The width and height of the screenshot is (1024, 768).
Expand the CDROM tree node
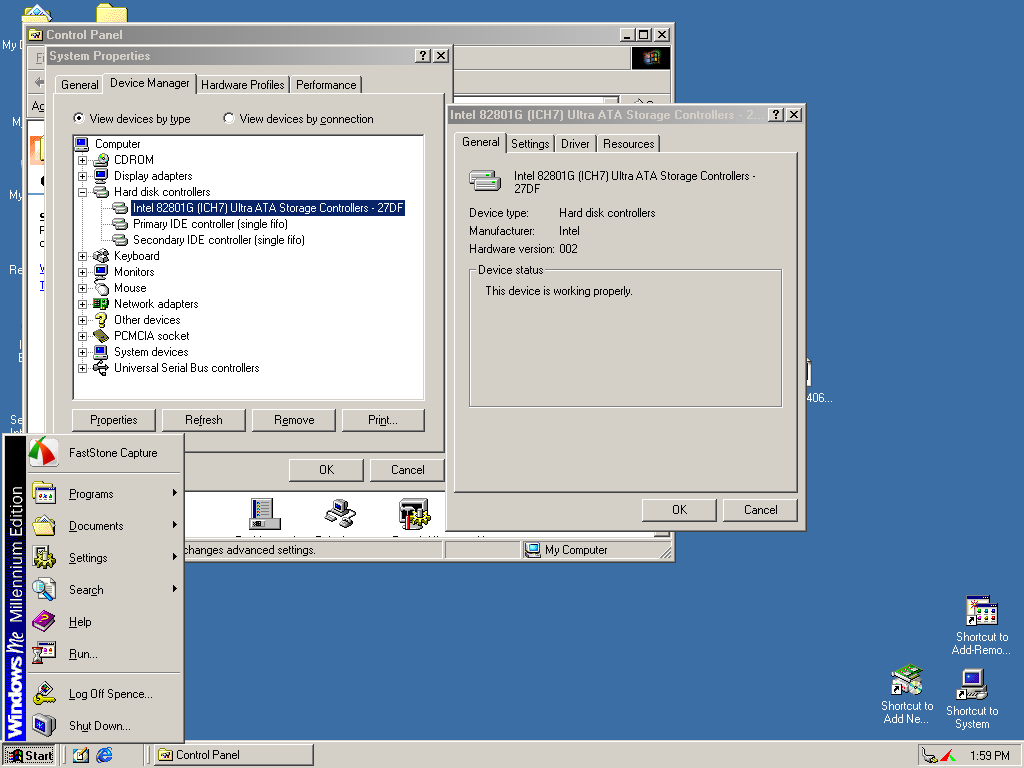pos(82,160)
